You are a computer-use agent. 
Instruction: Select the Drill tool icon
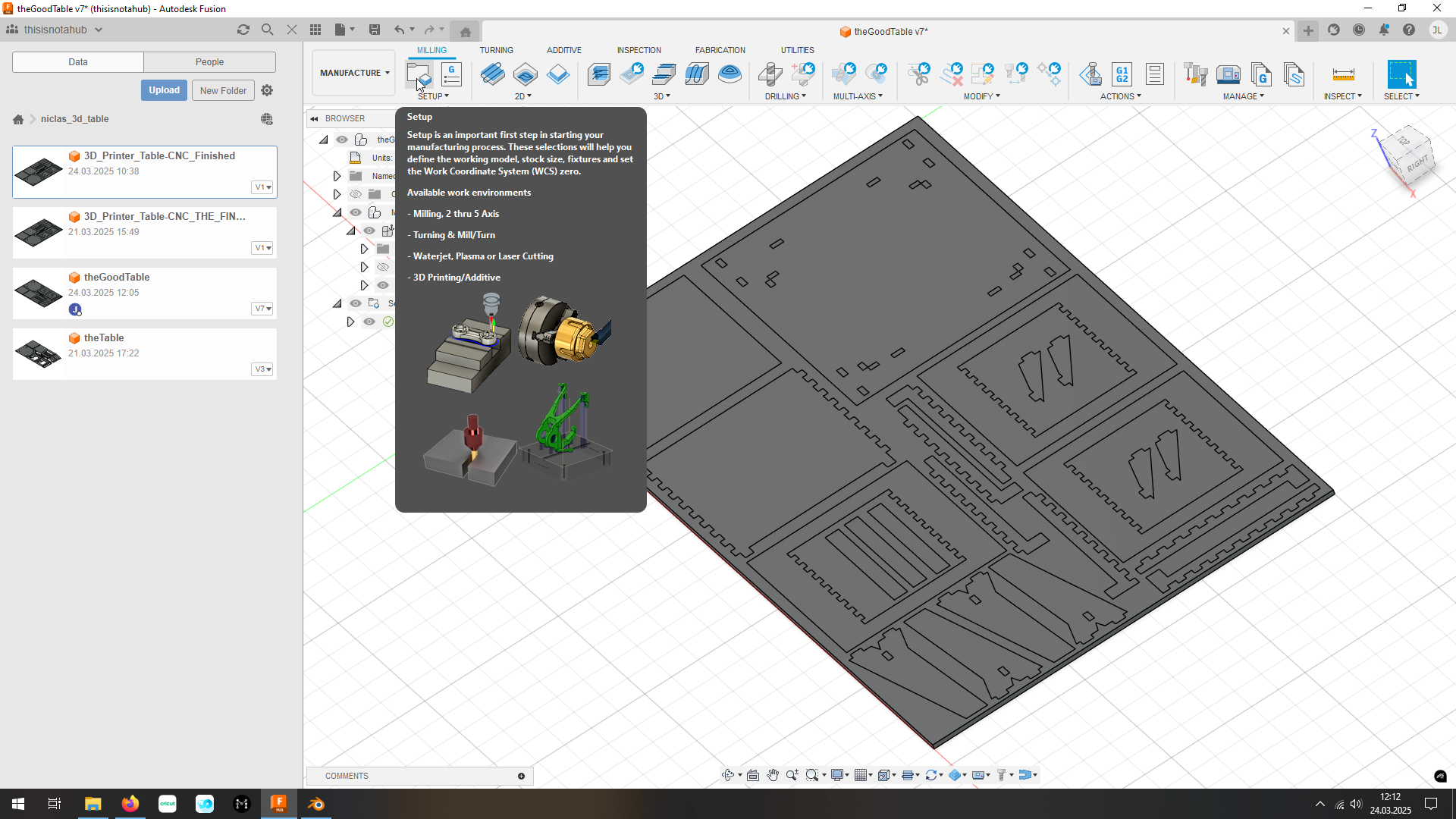pyautogui.click(x=770, y=74)
